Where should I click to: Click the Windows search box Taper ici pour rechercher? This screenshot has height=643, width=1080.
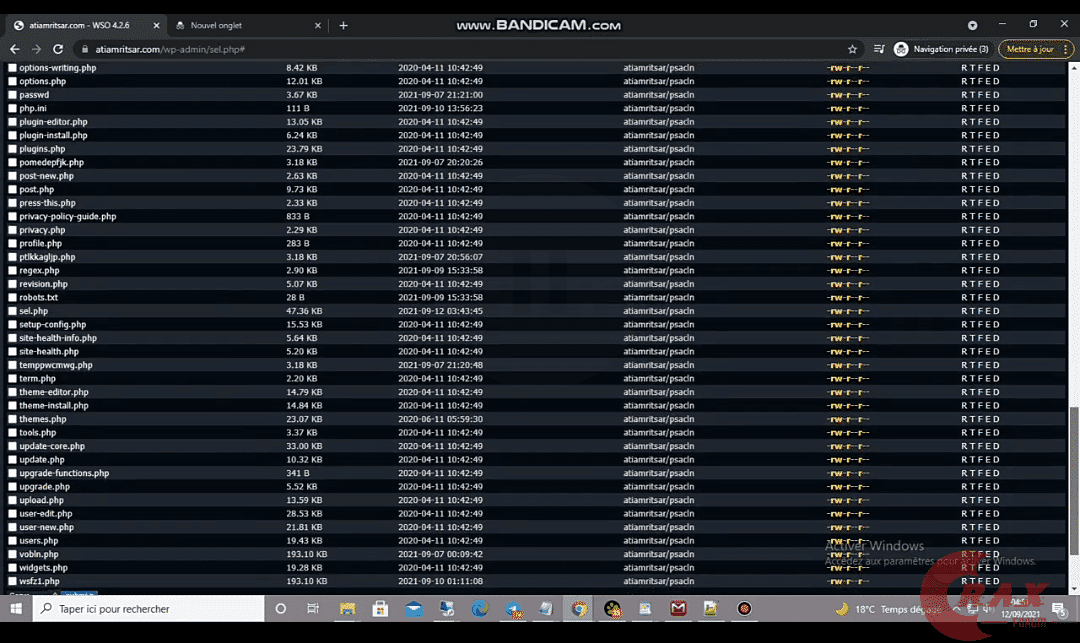click(x=148, y=609)
